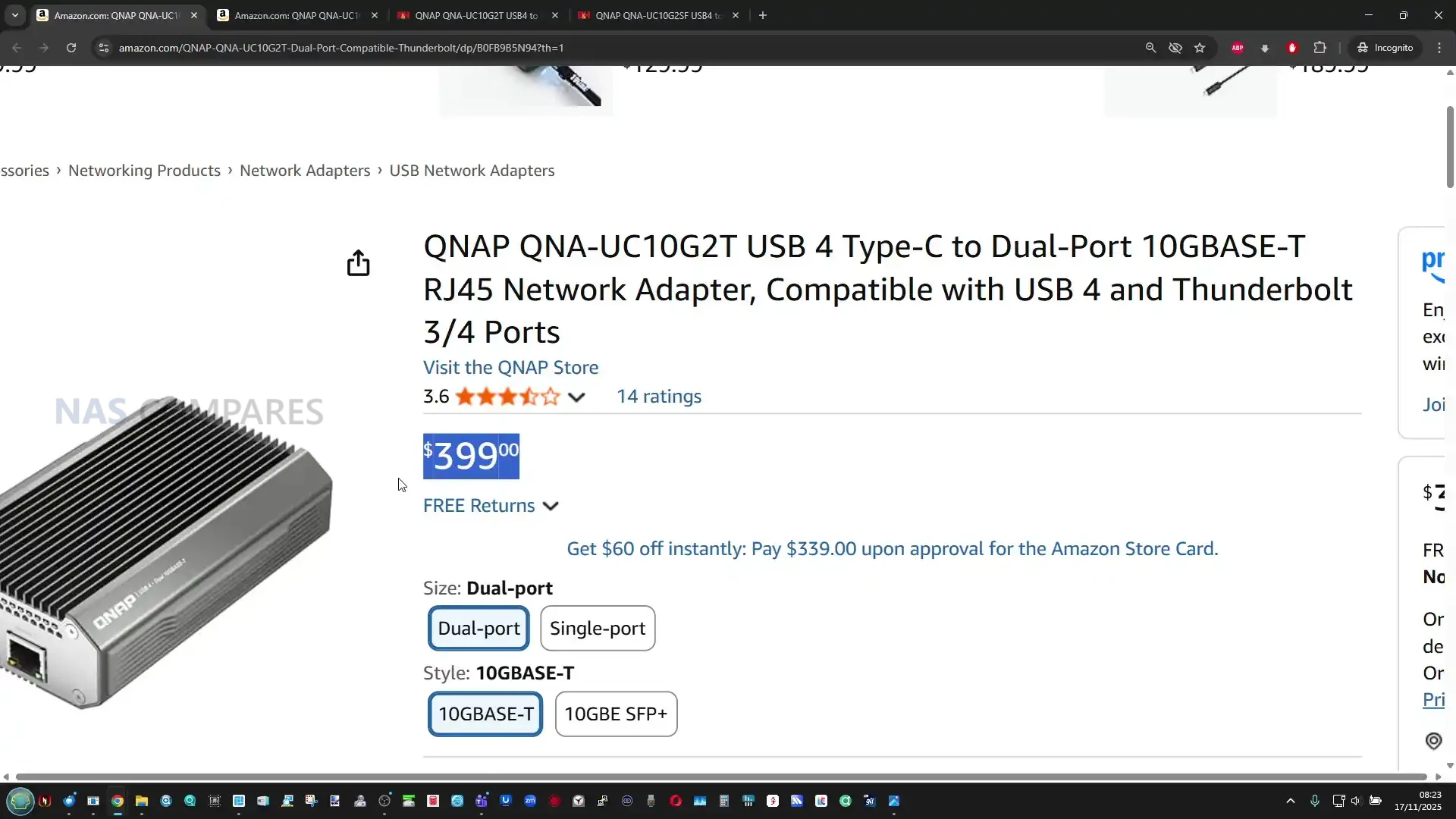1456x819 pixels.
Task: Click the share icon beside product image
Action: [358, 263]
